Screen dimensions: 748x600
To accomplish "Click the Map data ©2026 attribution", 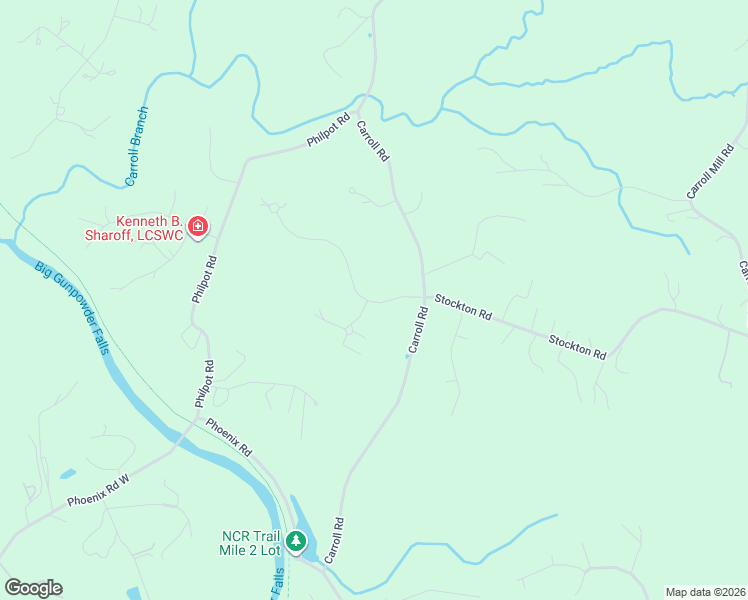I will coord(706,592).
